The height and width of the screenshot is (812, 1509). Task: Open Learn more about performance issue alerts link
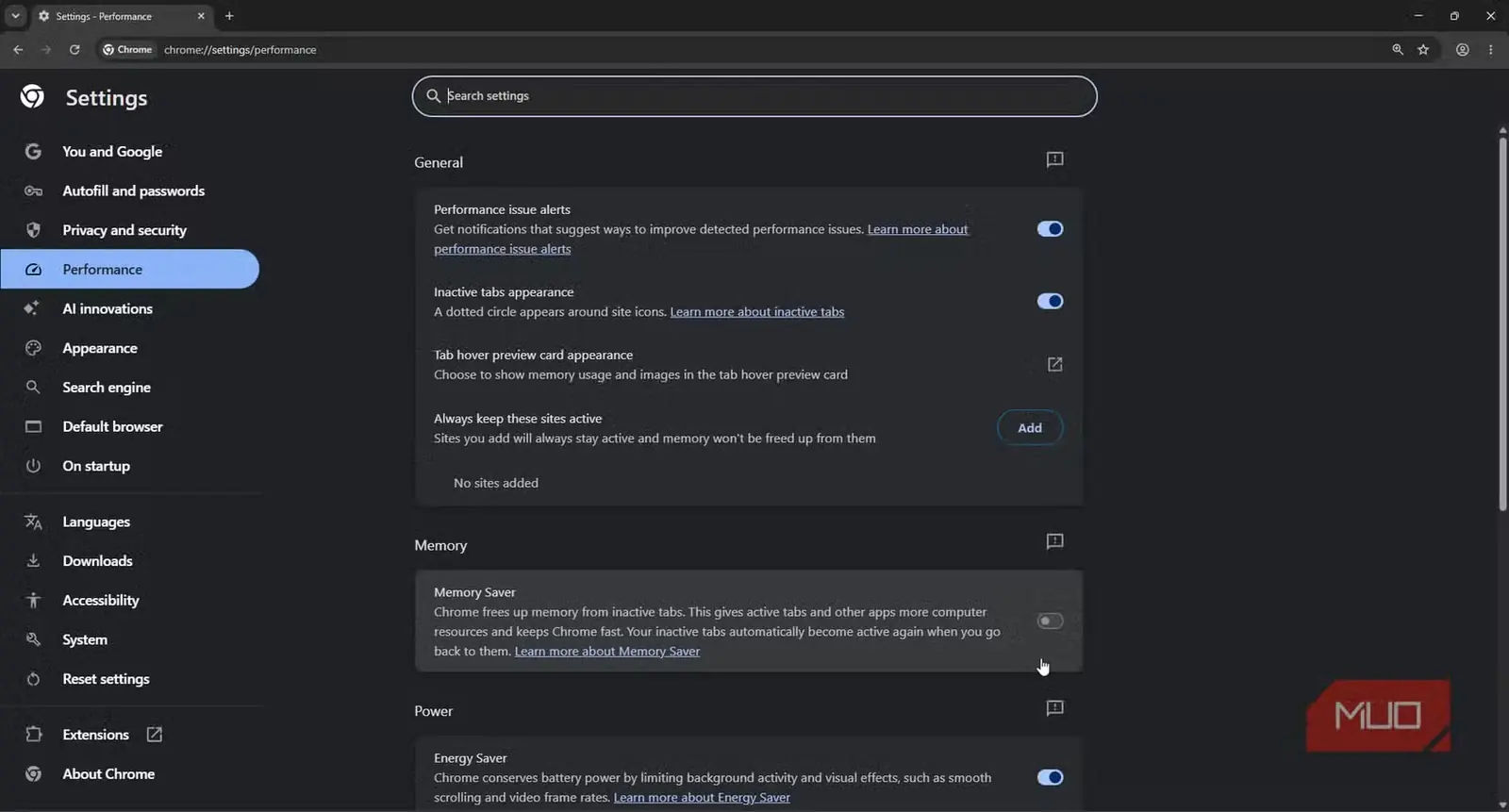pyautogui.click(x=917, y=229)
